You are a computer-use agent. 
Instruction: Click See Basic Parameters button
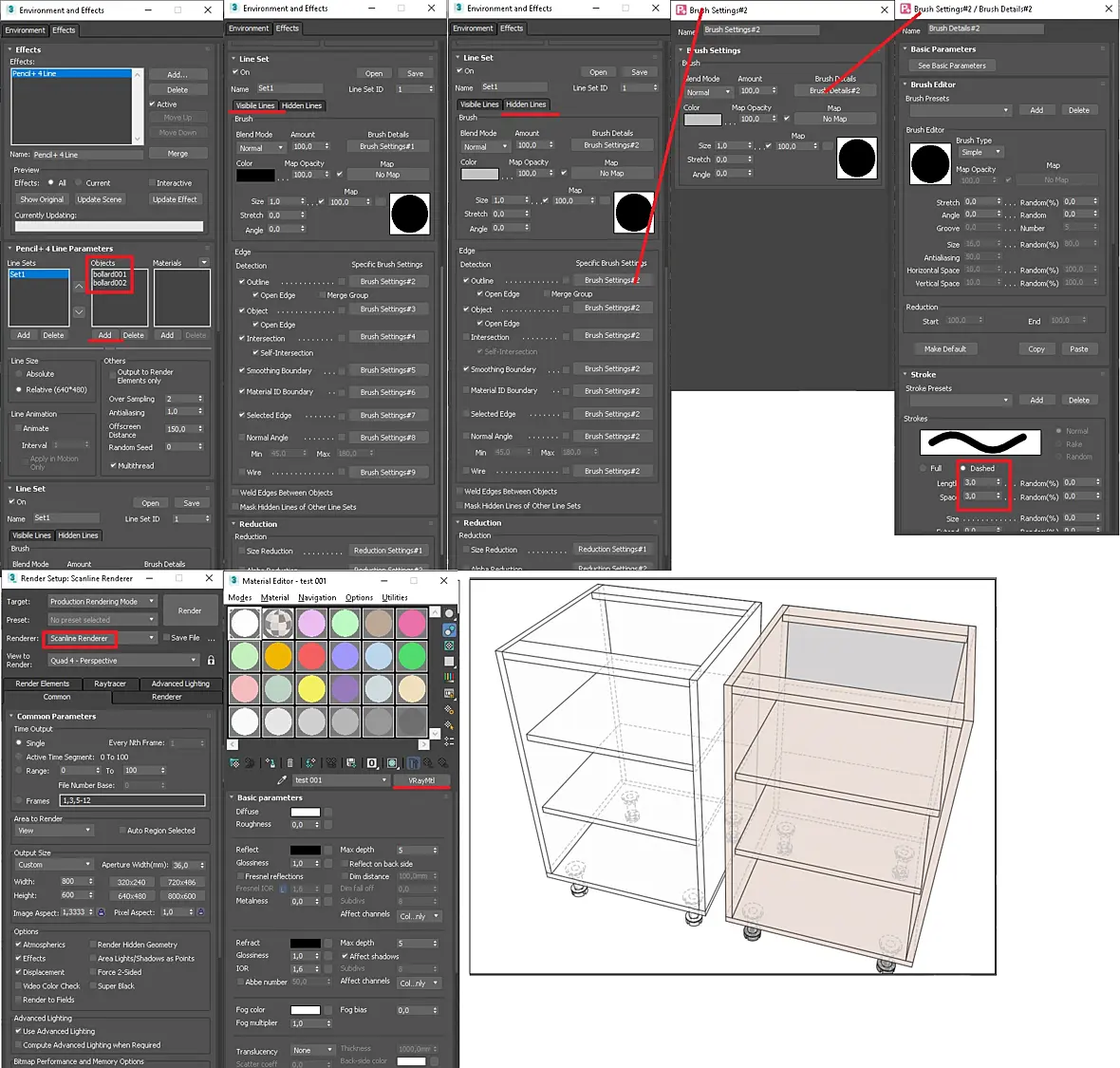pos(951,65)
